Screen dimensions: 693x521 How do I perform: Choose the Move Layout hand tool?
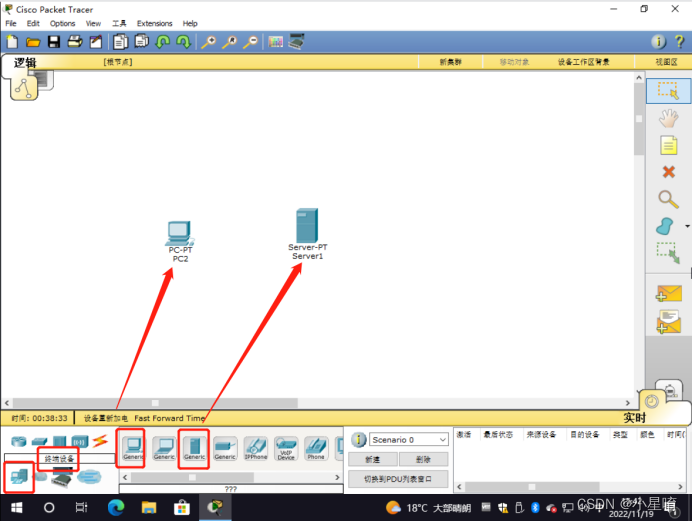pos(668,118)
